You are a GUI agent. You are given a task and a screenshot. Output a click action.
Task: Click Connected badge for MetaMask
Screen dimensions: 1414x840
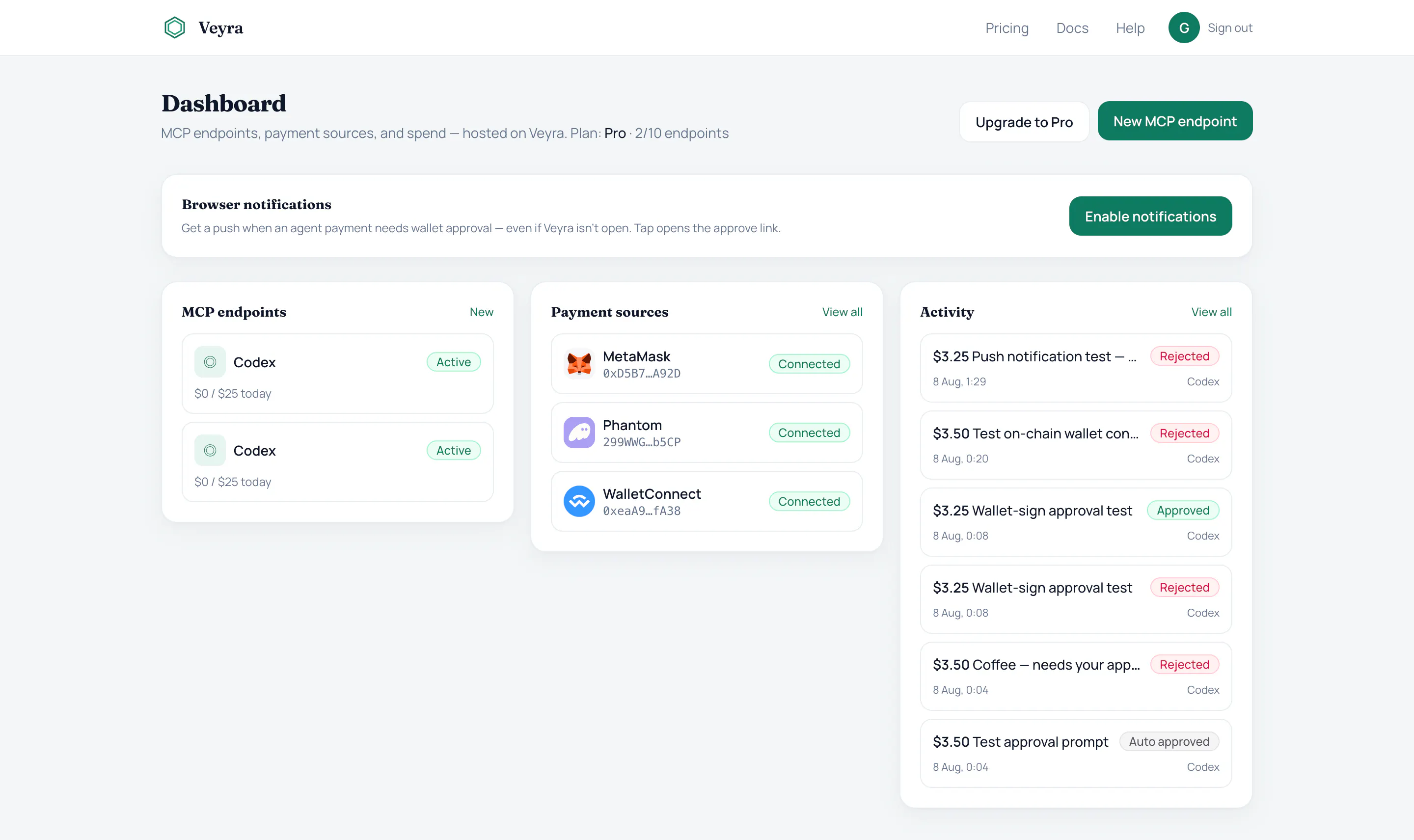tap(809, 363)
